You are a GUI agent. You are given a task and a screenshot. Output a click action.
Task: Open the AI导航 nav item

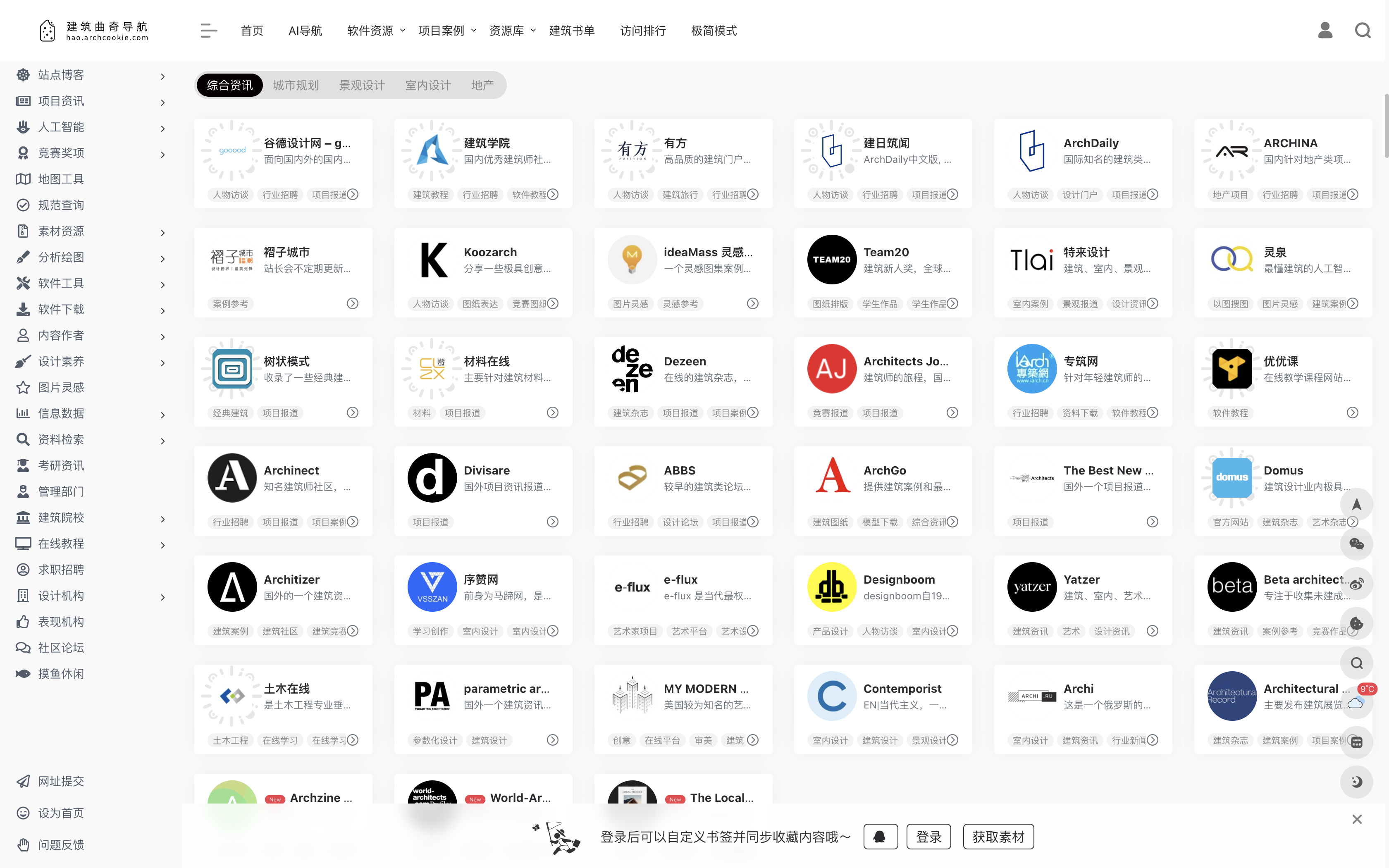305,31
